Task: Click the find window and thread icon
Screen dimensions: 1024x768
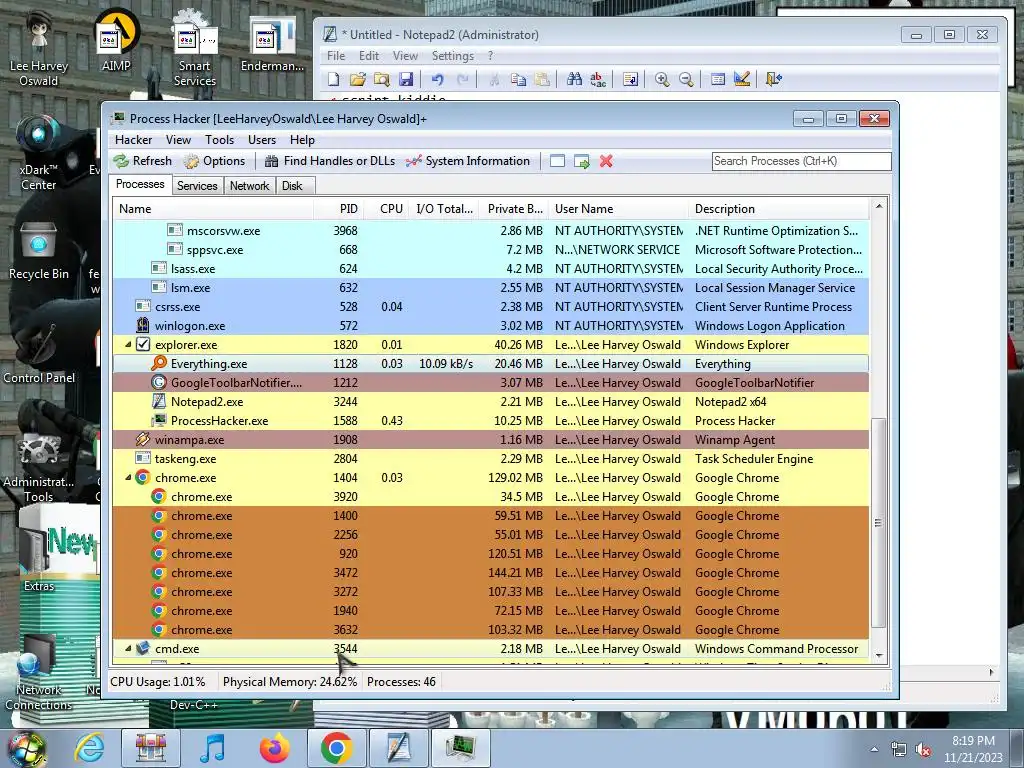Action: (581, 161)
